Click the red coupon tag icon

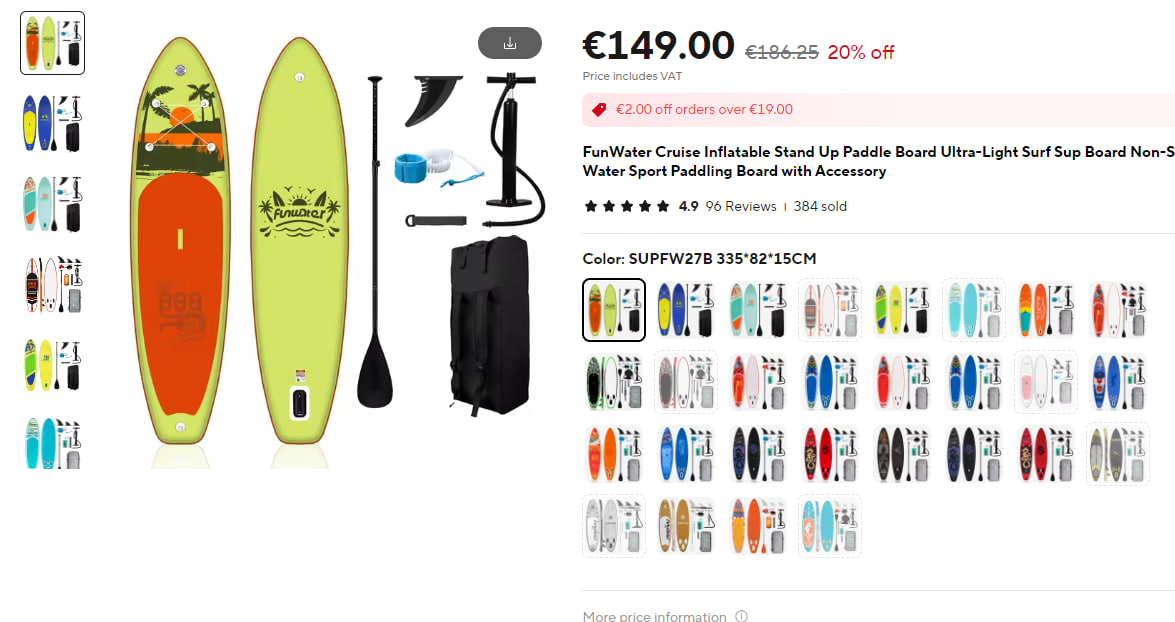599,109
